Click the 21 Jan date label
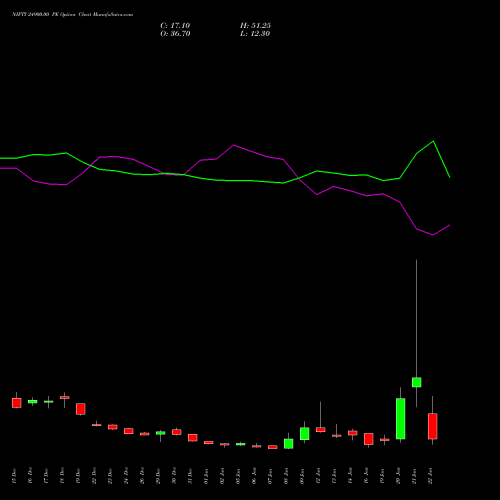Image resolution: width=500 pixels, height=500 pixels. pos(414,476)
